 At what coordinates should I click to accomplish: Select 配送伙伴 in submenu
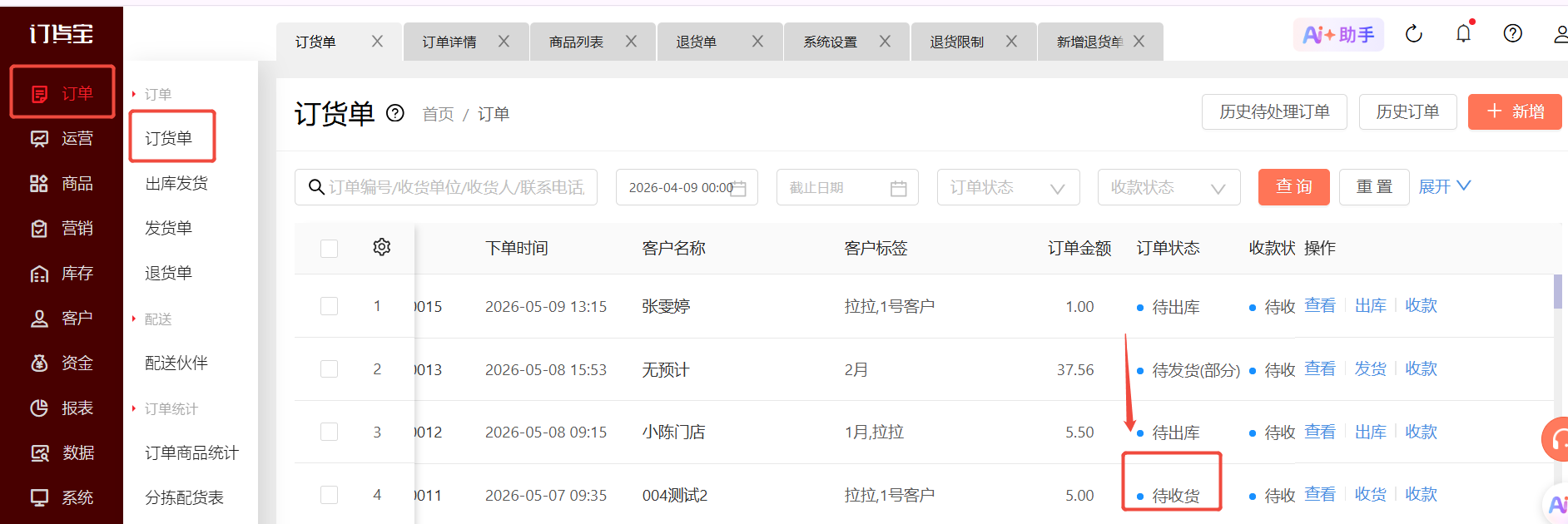pyautogui.click(x=176, y=363)
